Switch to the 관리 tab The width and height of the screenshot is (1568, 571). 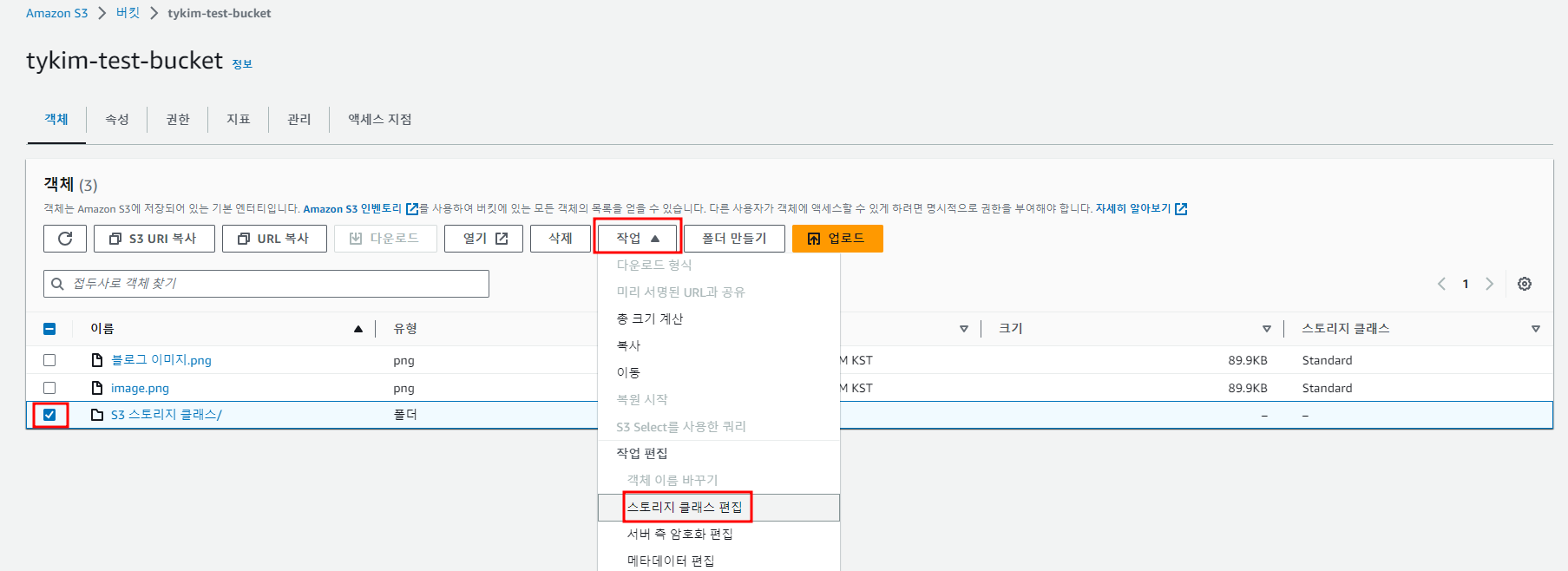(299, 119)
